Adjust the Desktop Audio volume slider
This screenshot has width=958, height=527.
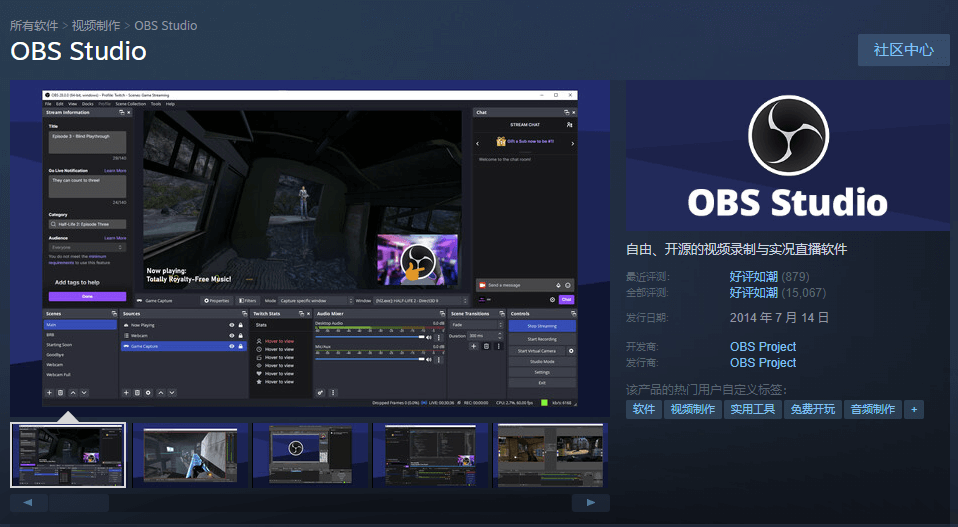point(370,337)
